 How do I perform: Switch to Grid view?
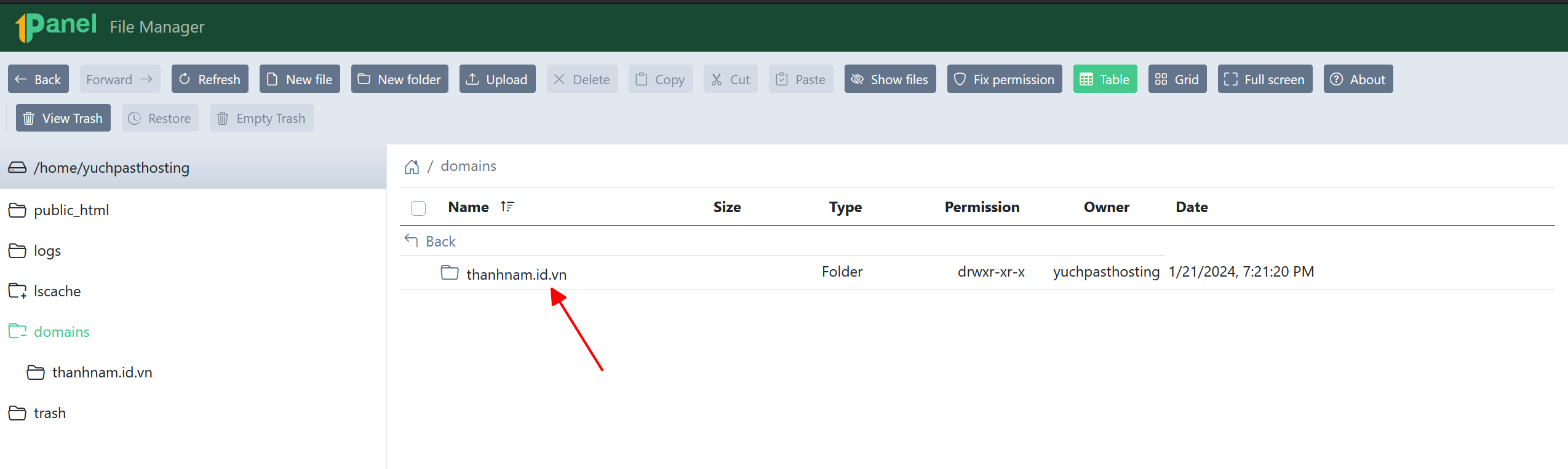pos(1177,79)
